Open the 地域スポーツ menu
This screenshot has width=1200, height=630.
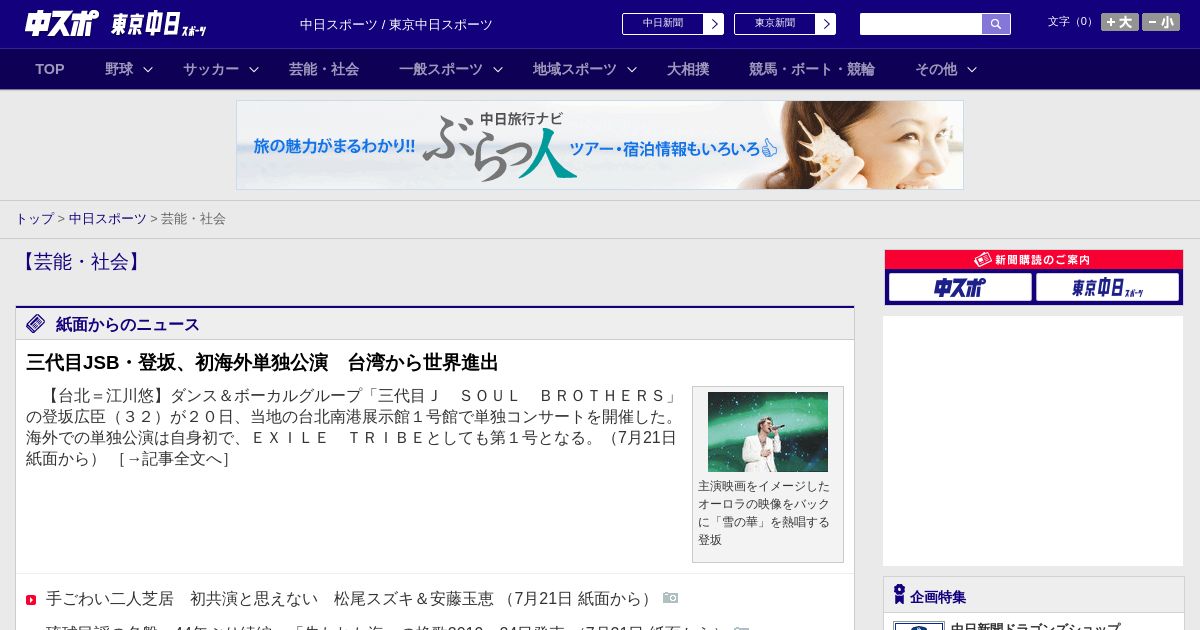(x=575, y=69)
